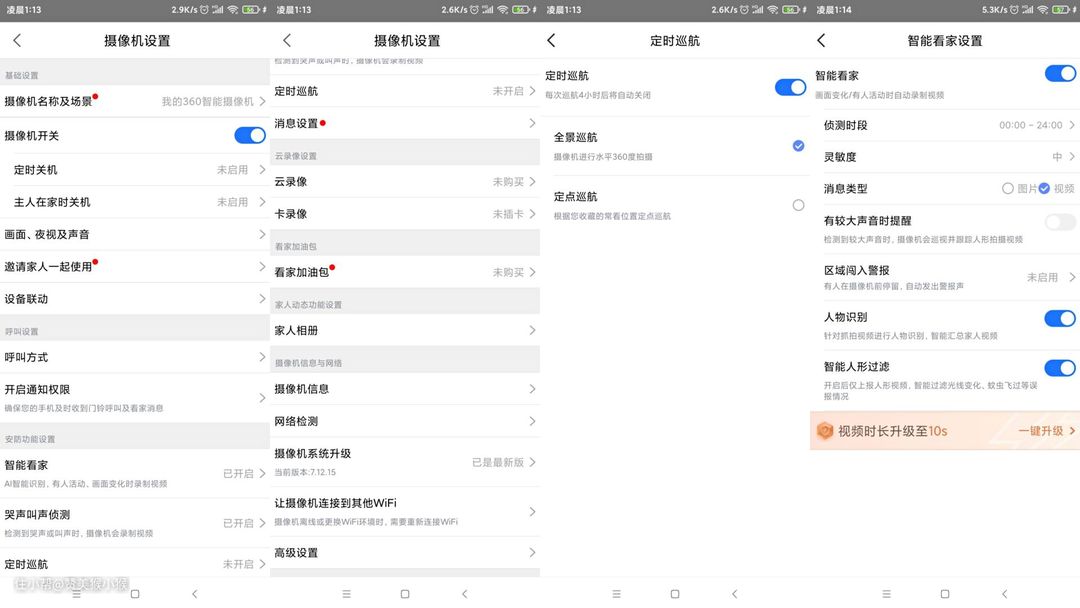The width and height of the screenshot is (1080, 608).
Task: Tap back arrow on 定时巡航 page header
Action: pos(551,41)
